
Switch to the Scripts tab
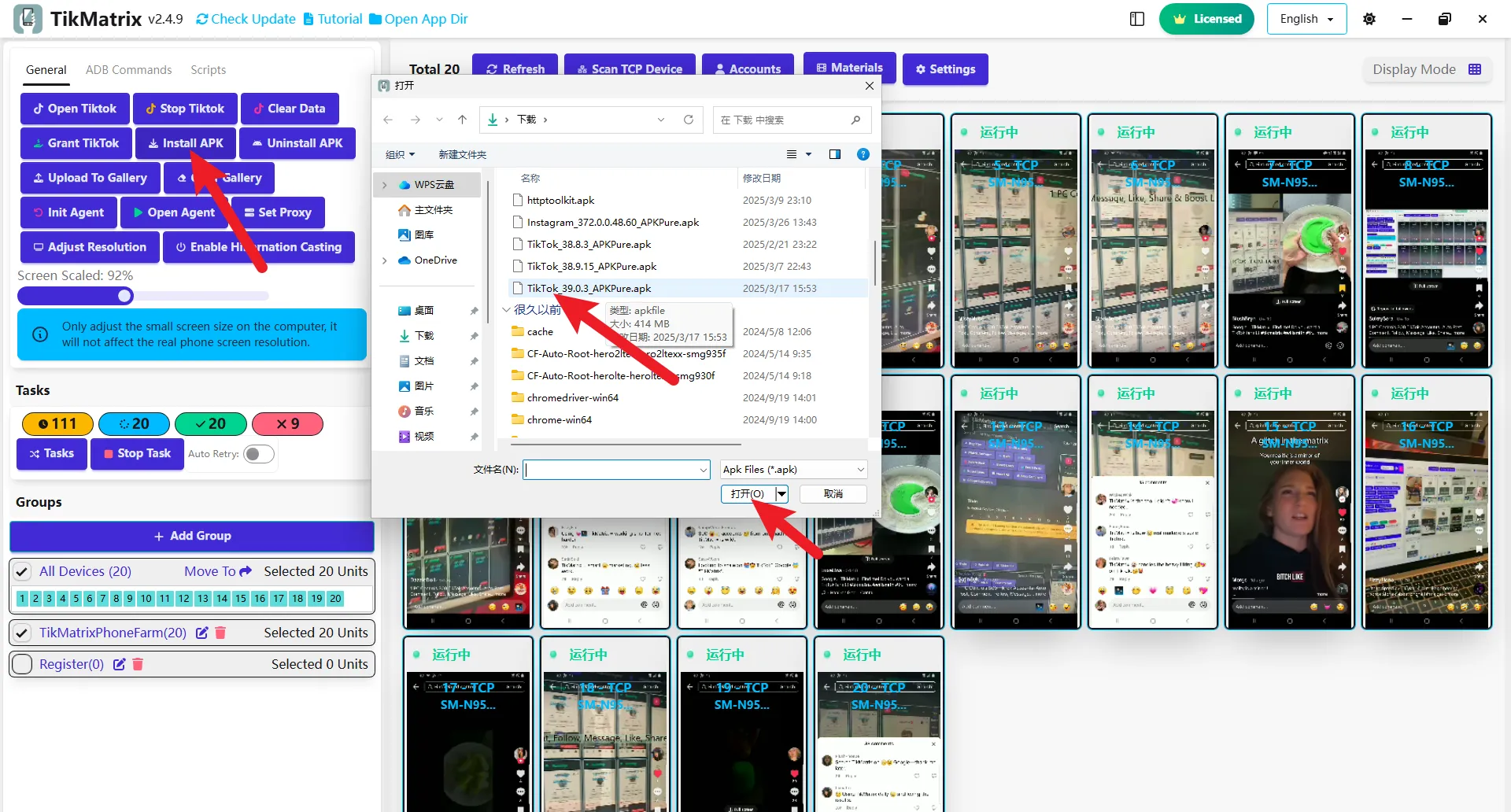pos(208,70)
